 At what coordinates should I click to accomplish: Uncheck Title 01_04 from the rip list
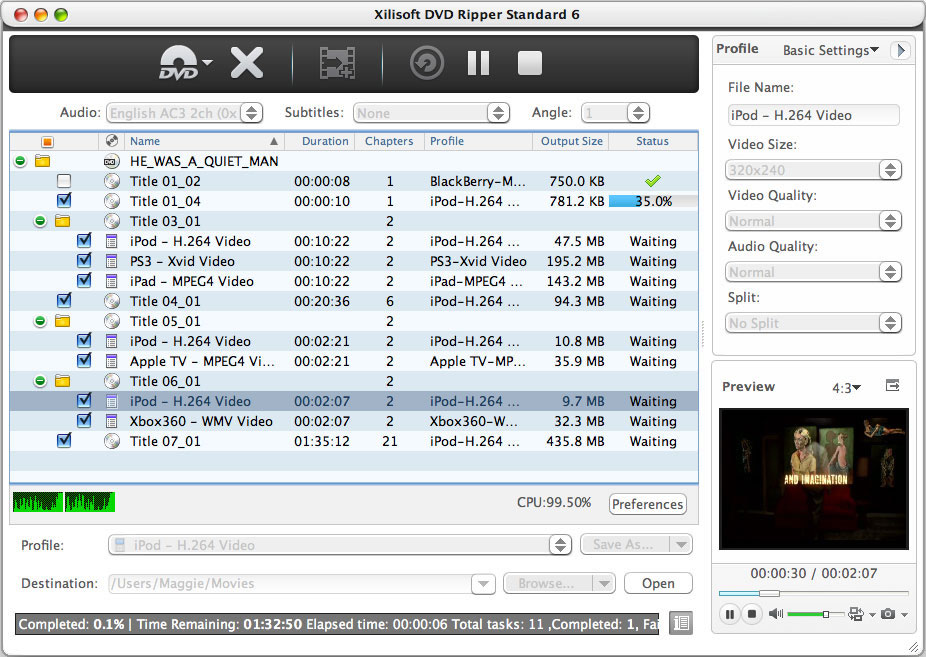pos(64,200)
